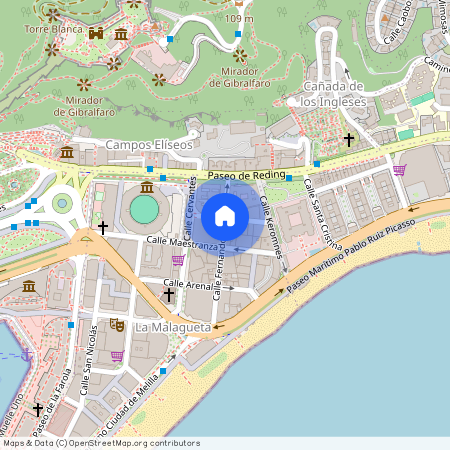Click the Paseo de la Farola label
Image resolution: width=450 pixels, height=450 pixels.
(x=52, y=402)
